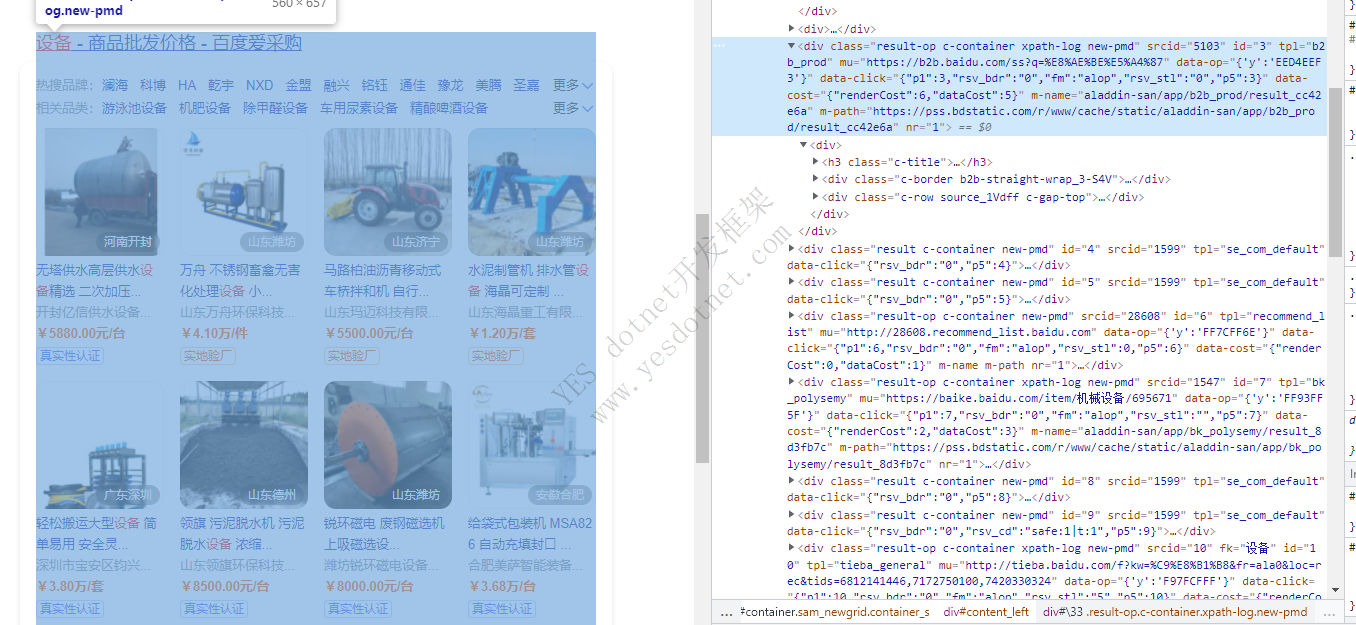Expand the result div with id="9"
Image resolution: width=1356 pixels, height=625 pixels.
(x=792, y=515)
